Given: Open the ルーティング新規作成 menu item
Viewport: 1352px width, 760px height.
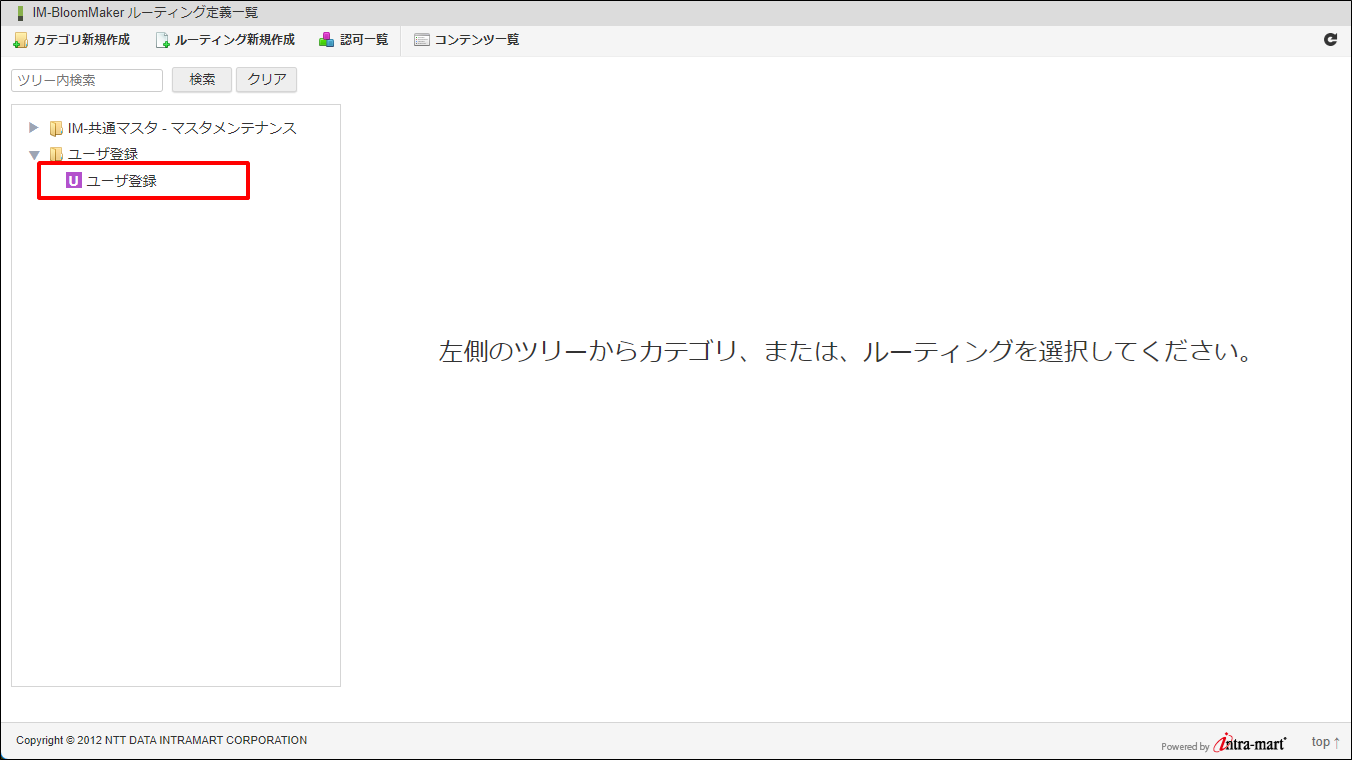Looking at the screenshot, I should coord(234,40).
